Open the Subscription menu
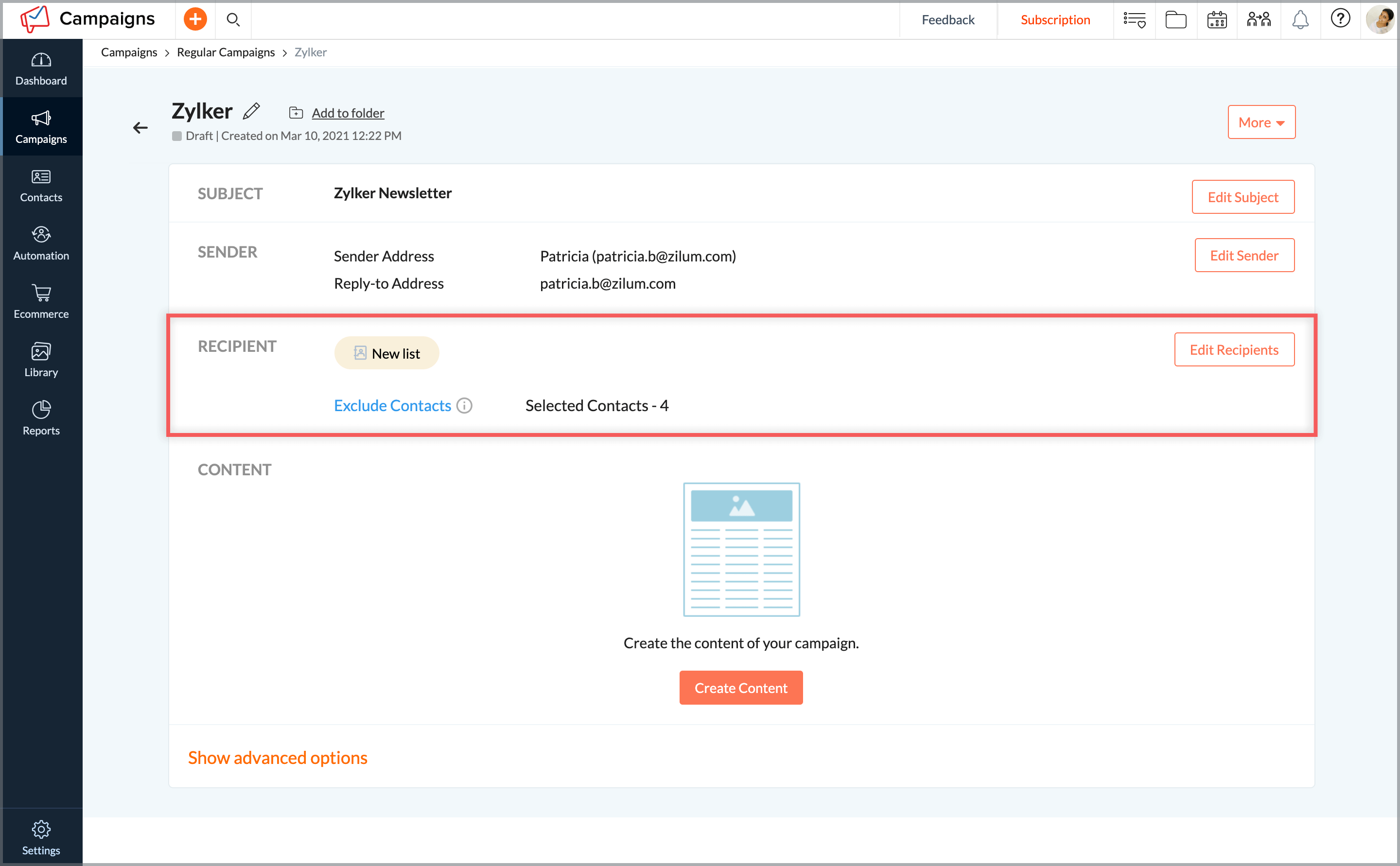Image resolution: width=1400 pixels, height=866 pixels. click(x=1054, y=19)
